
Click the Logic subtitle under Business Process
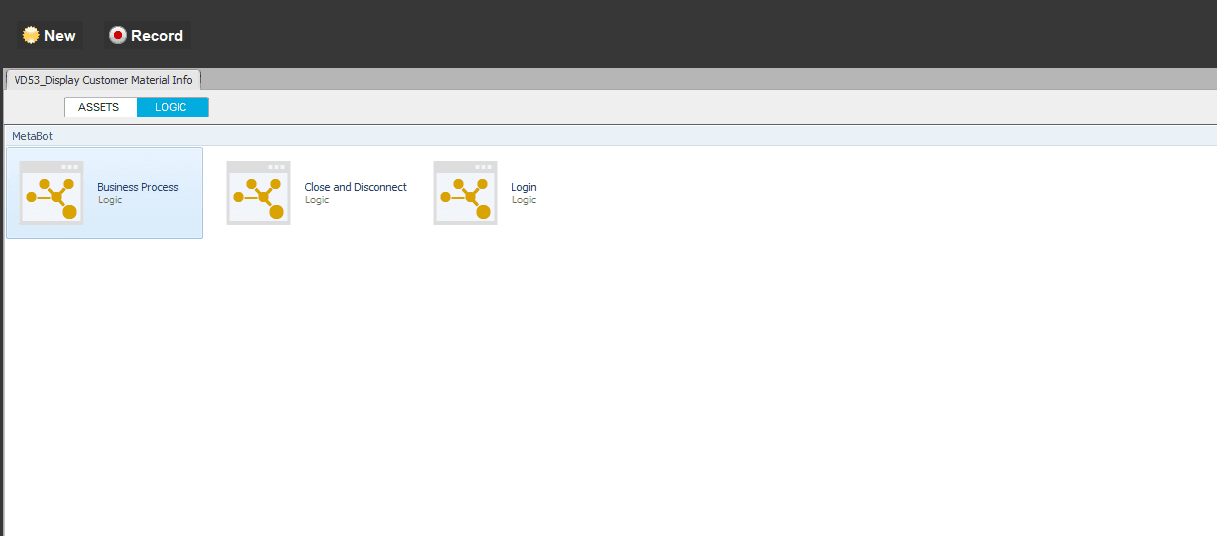click(x=110, y=200)
